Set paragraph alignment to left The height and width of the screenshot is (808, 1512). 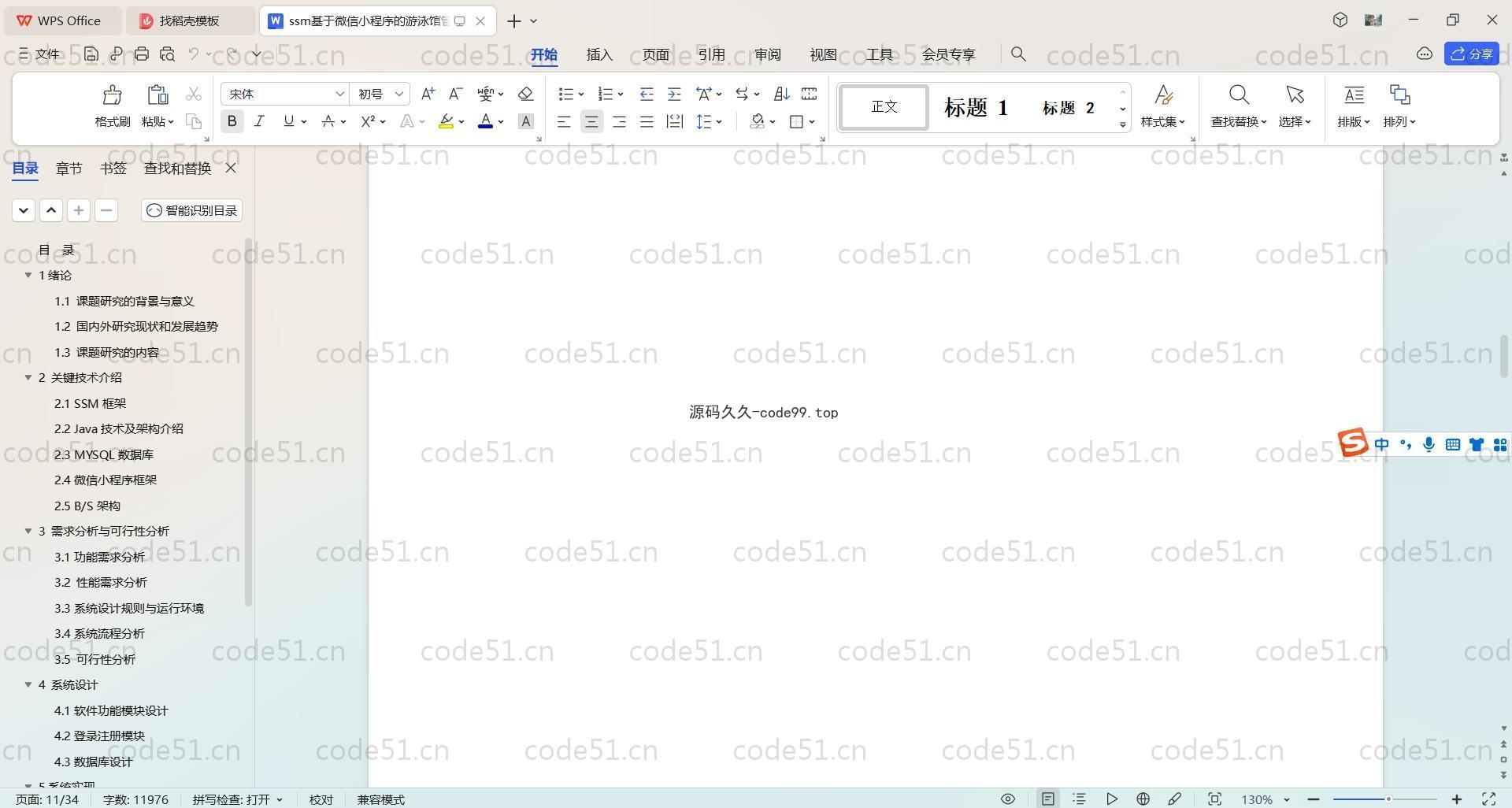point(564,121)
